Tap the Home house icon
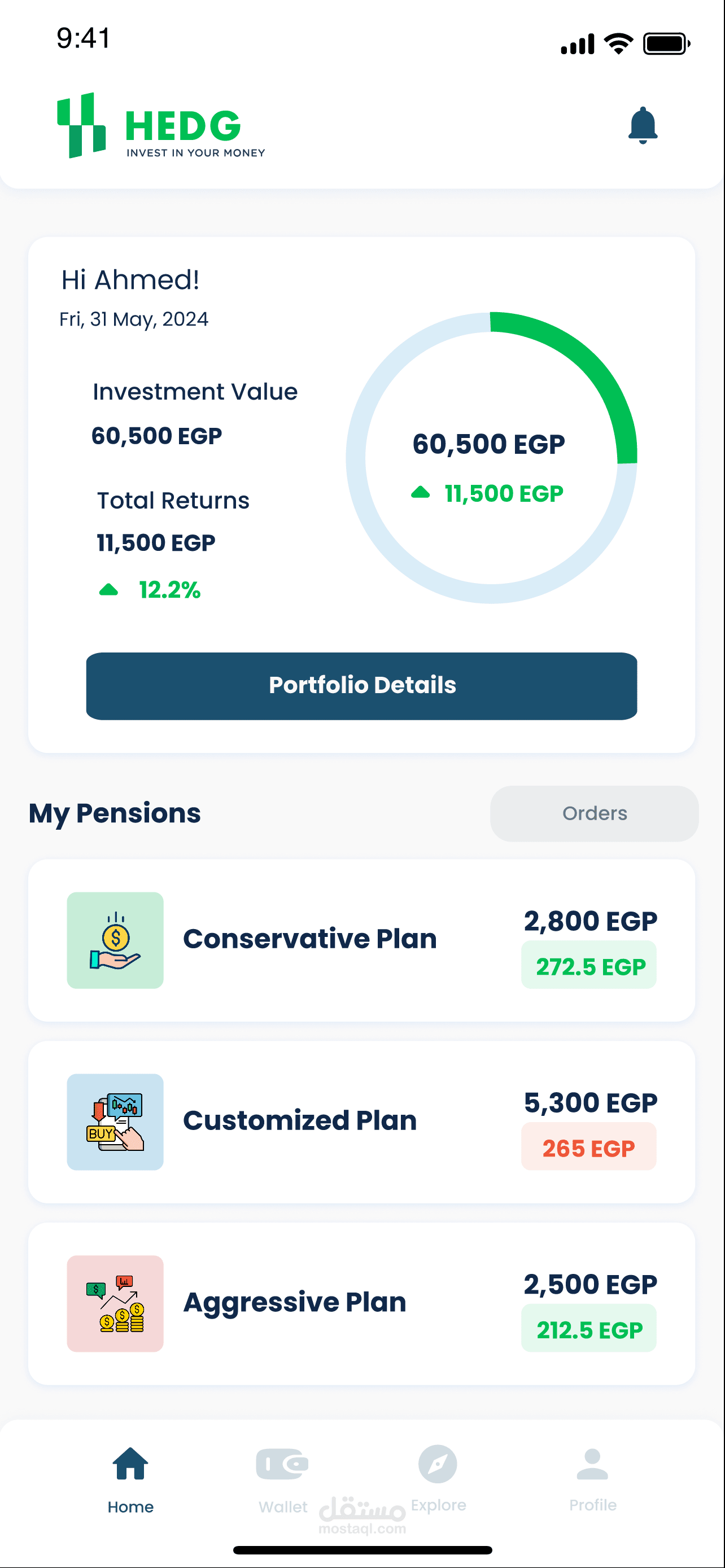This screenshot has width=725, height=1568. [x=130, y=1464]
